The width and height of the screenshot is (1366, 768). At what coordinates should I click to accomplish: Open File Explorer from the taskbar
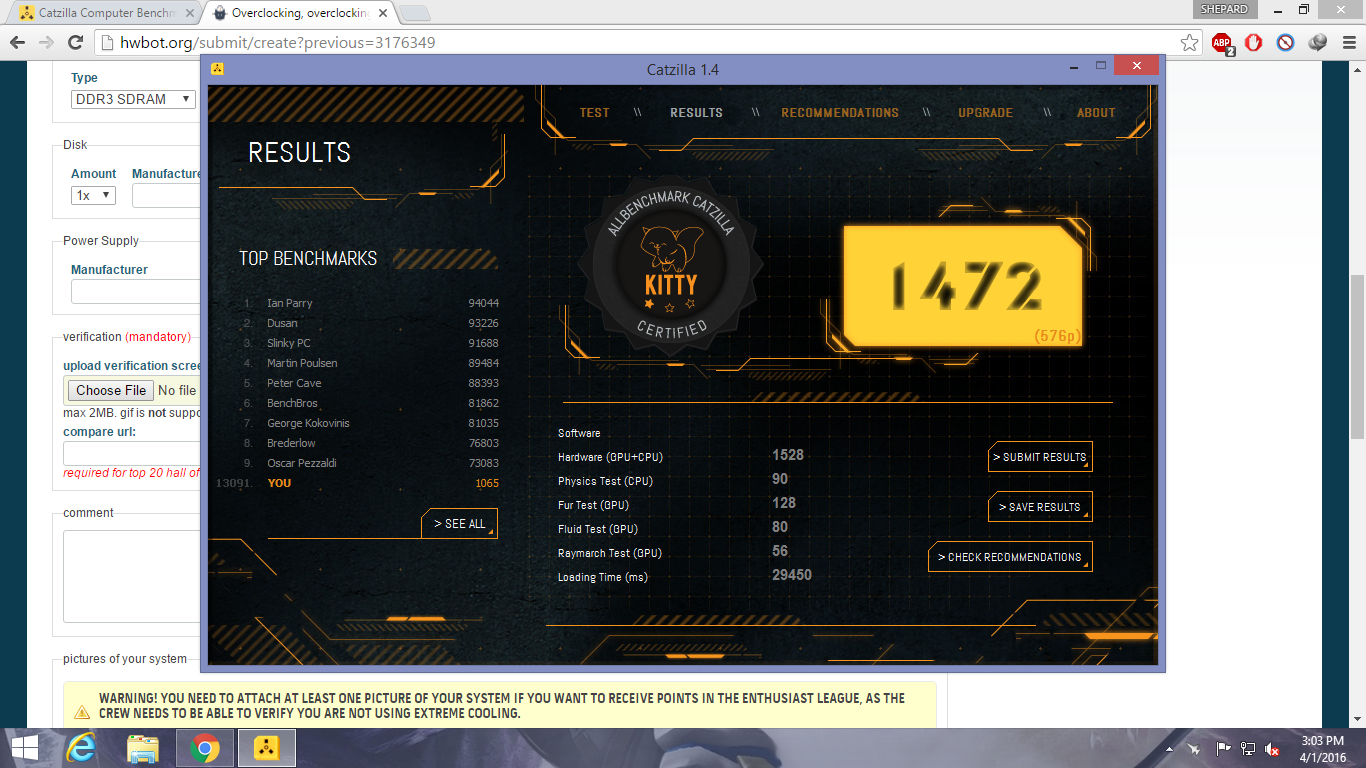point(143,748)
